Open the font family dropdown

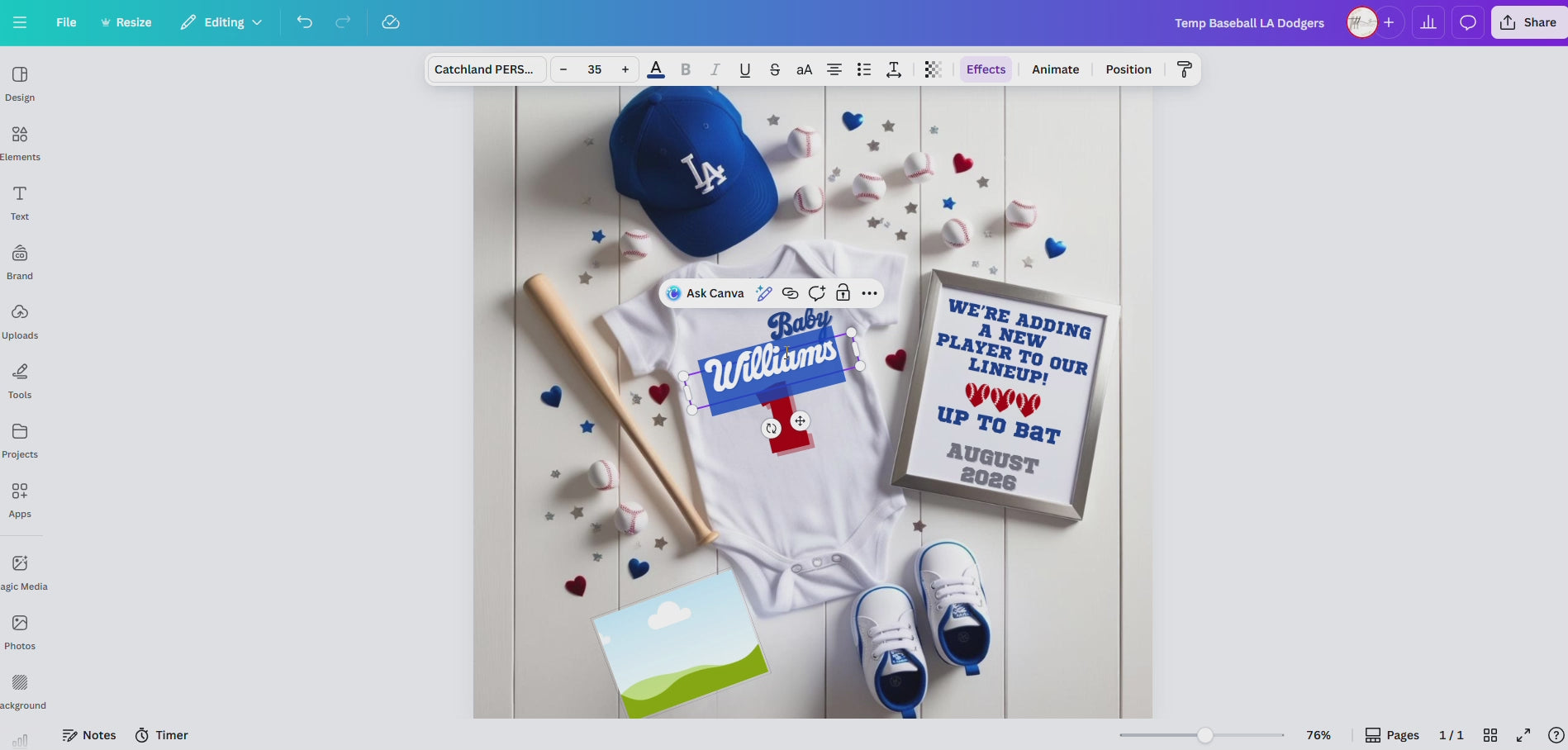486,69
